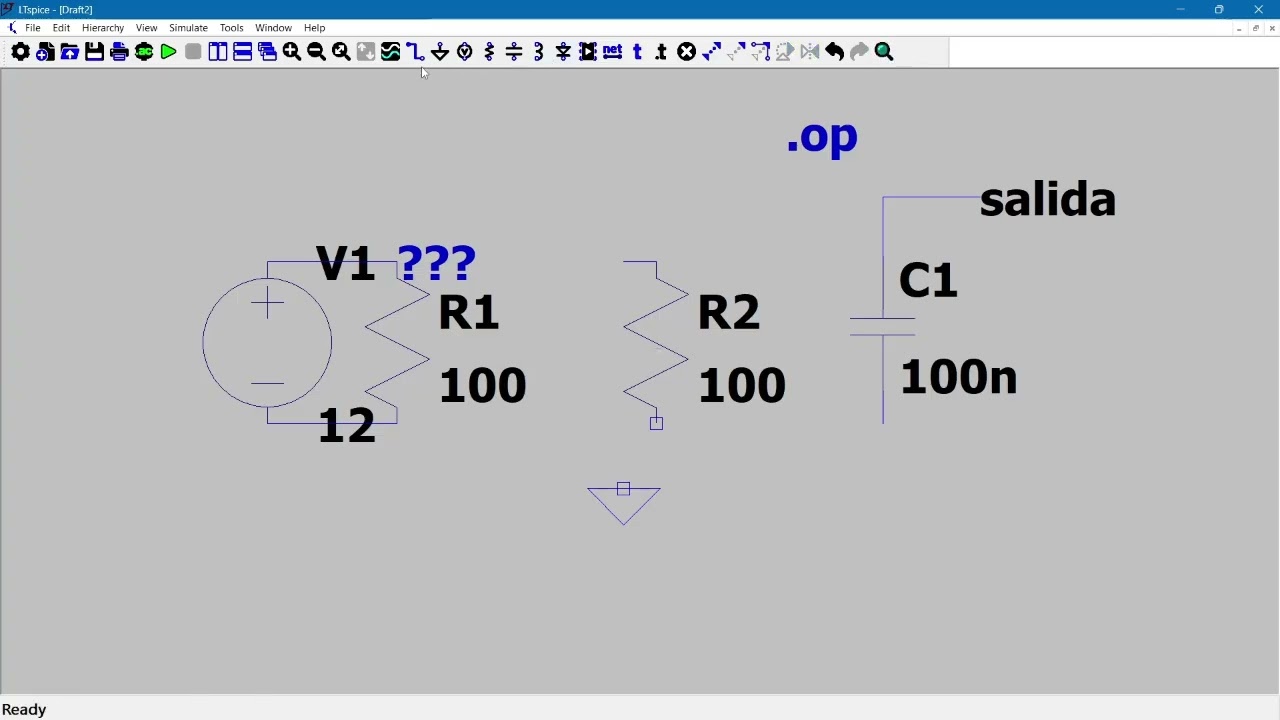
Task: Close the inner Draft2 document window
Action: click(1272, 28)
